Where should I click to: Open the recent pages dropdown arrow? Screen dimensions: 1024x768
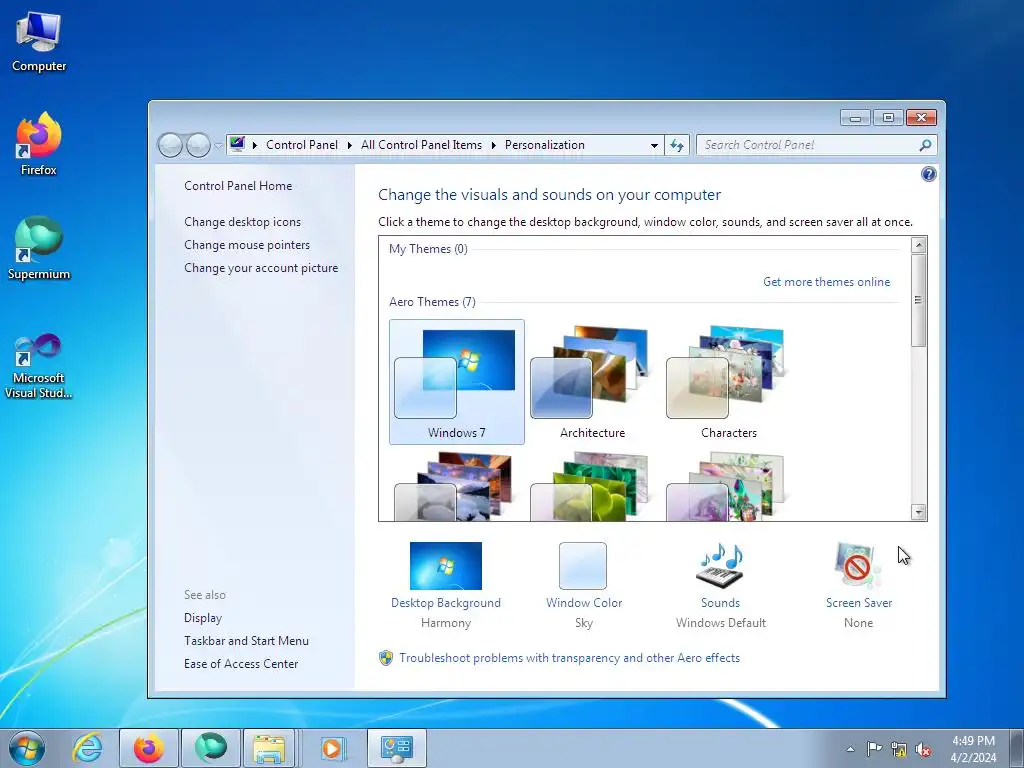click(x=218, y=146)
